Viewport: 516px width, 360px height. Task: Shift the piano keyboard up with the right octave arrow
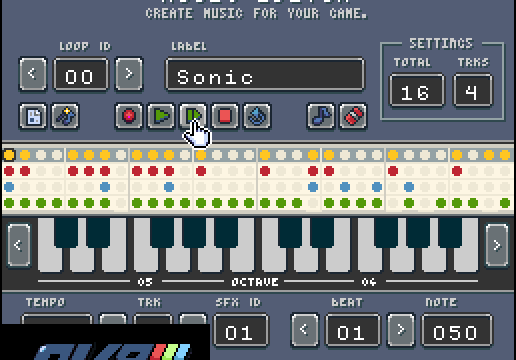[497, 246]
